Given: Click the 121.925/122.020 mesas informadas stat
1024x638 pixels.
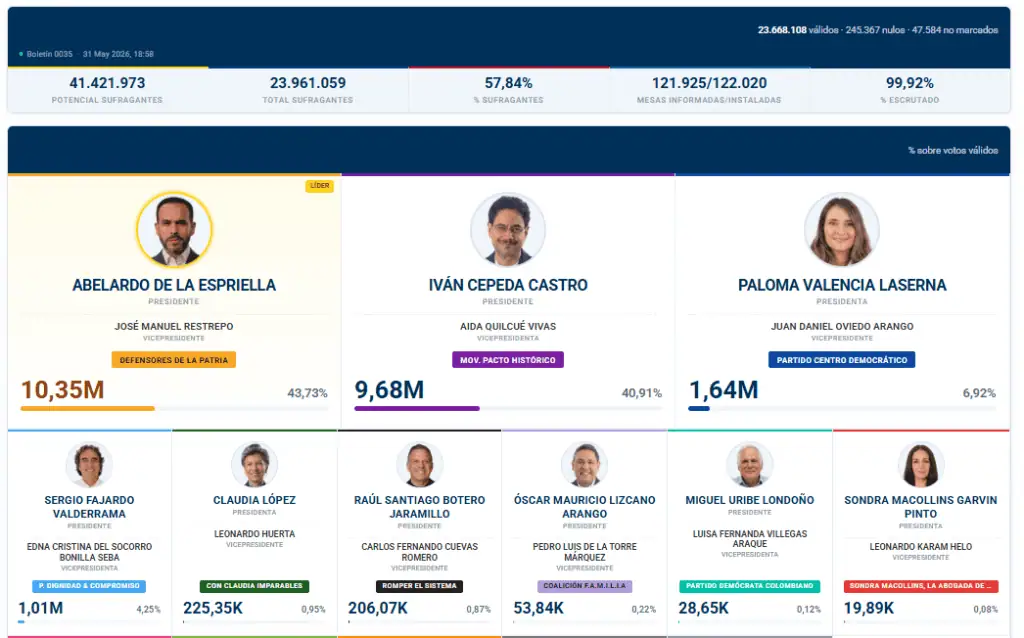Looking at the screenshot, I should [709, 89].
